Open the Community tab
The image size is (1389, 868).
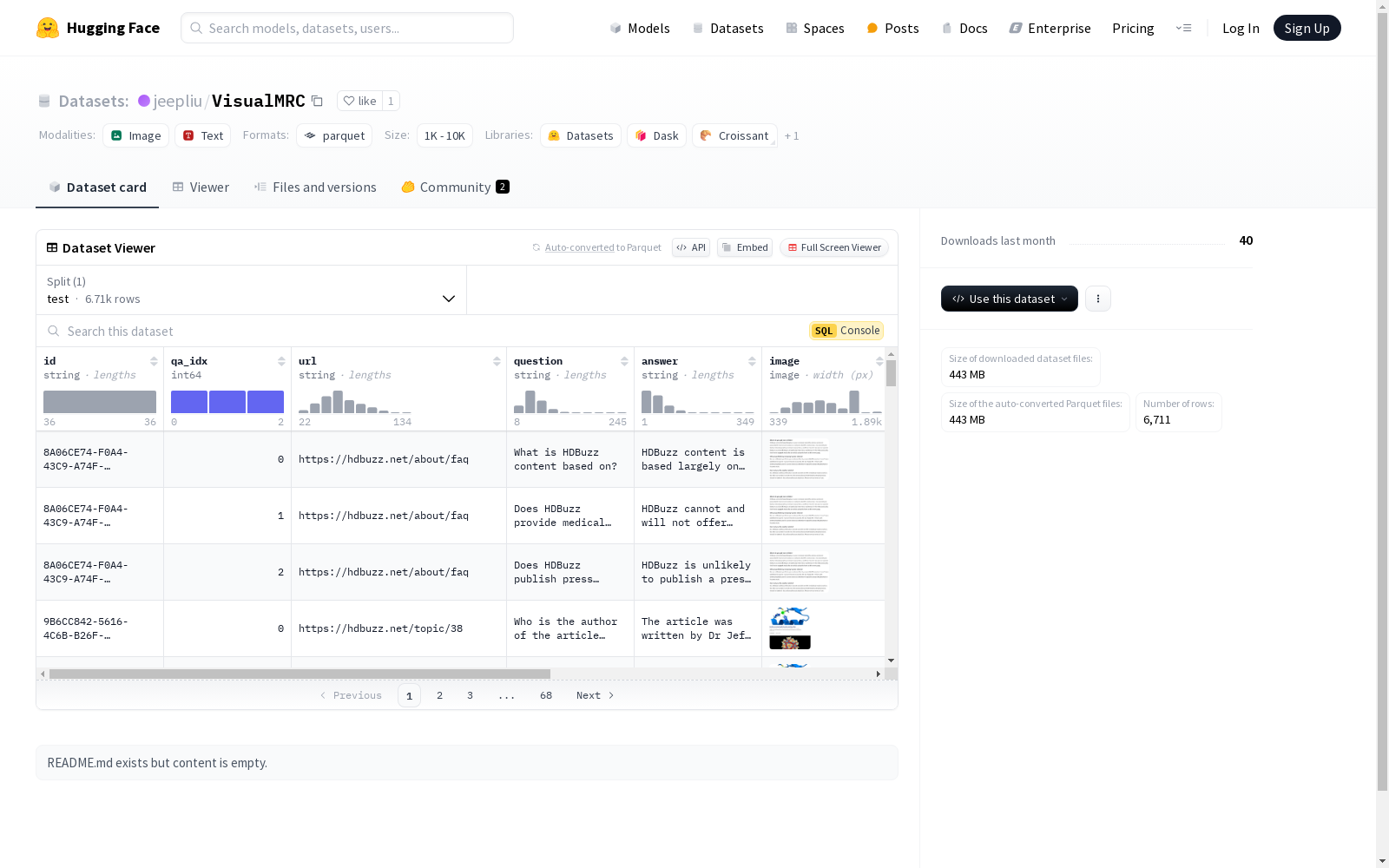456,187
